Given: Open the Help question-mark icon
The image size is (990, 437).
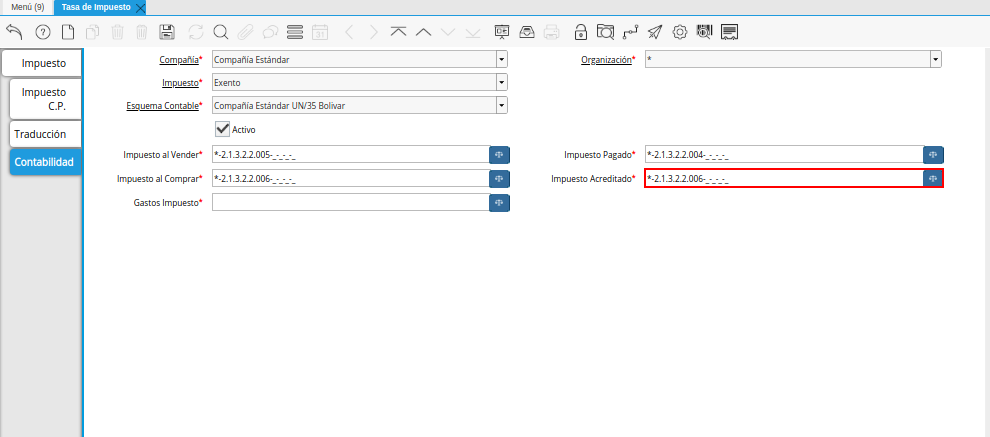Looking at the screenshot, I should [42, 32].
